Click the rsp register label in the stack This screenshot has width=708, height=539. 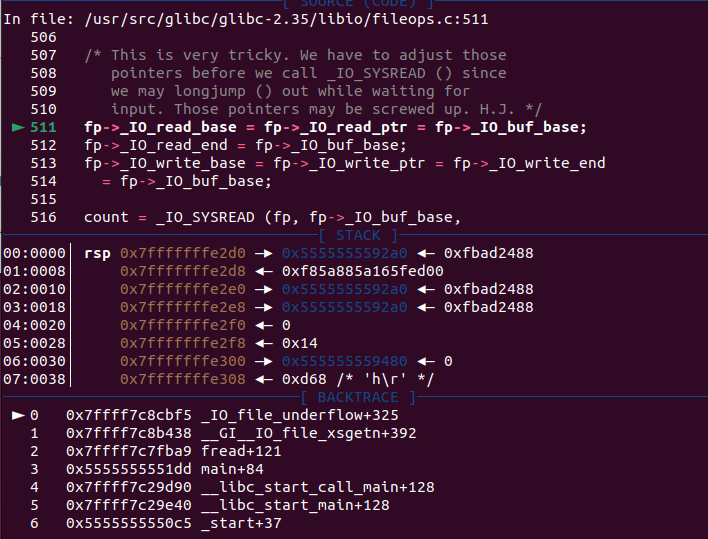click(97, 253)
